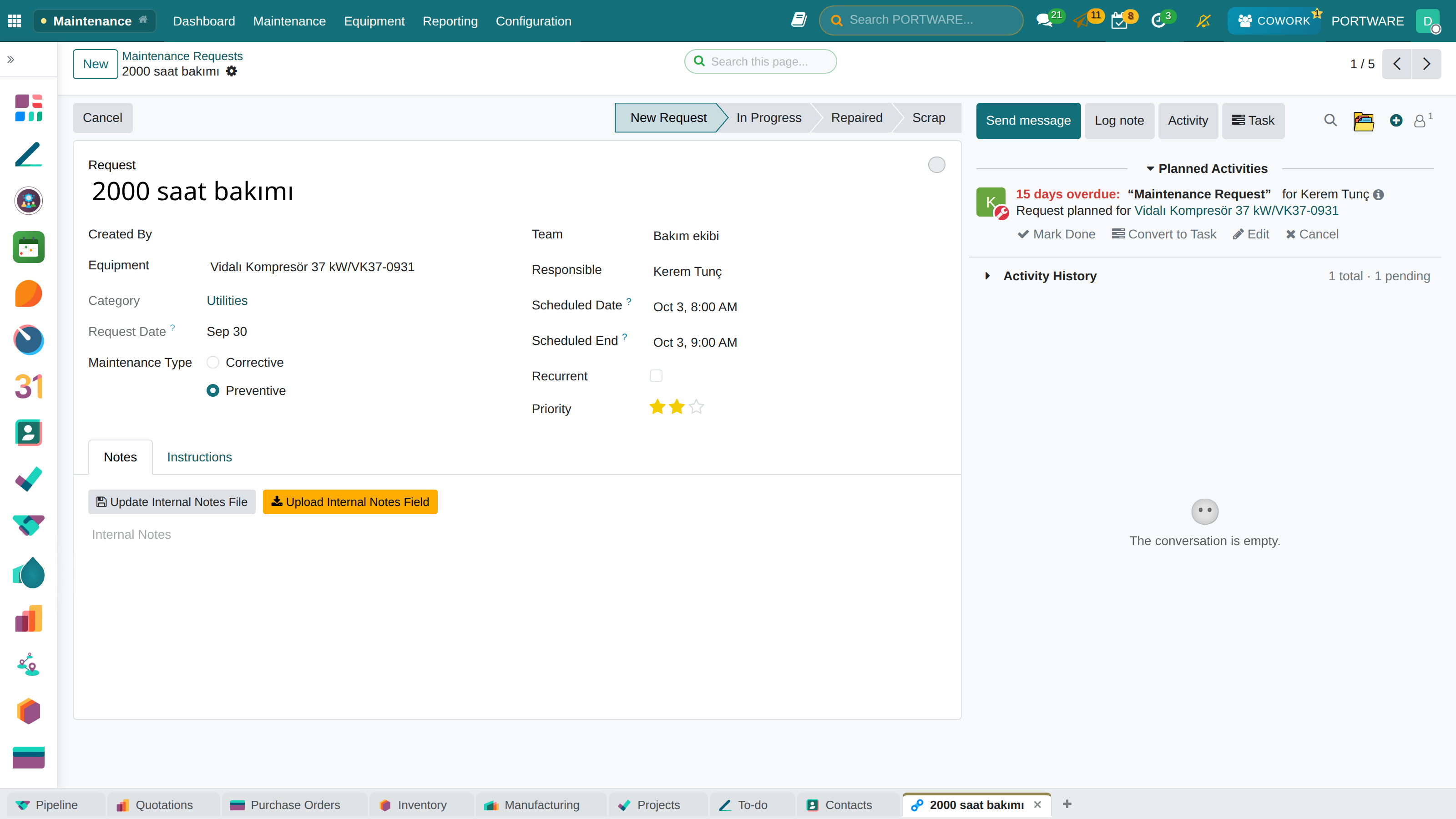Toggle the kanban state circle

point(936,164)
